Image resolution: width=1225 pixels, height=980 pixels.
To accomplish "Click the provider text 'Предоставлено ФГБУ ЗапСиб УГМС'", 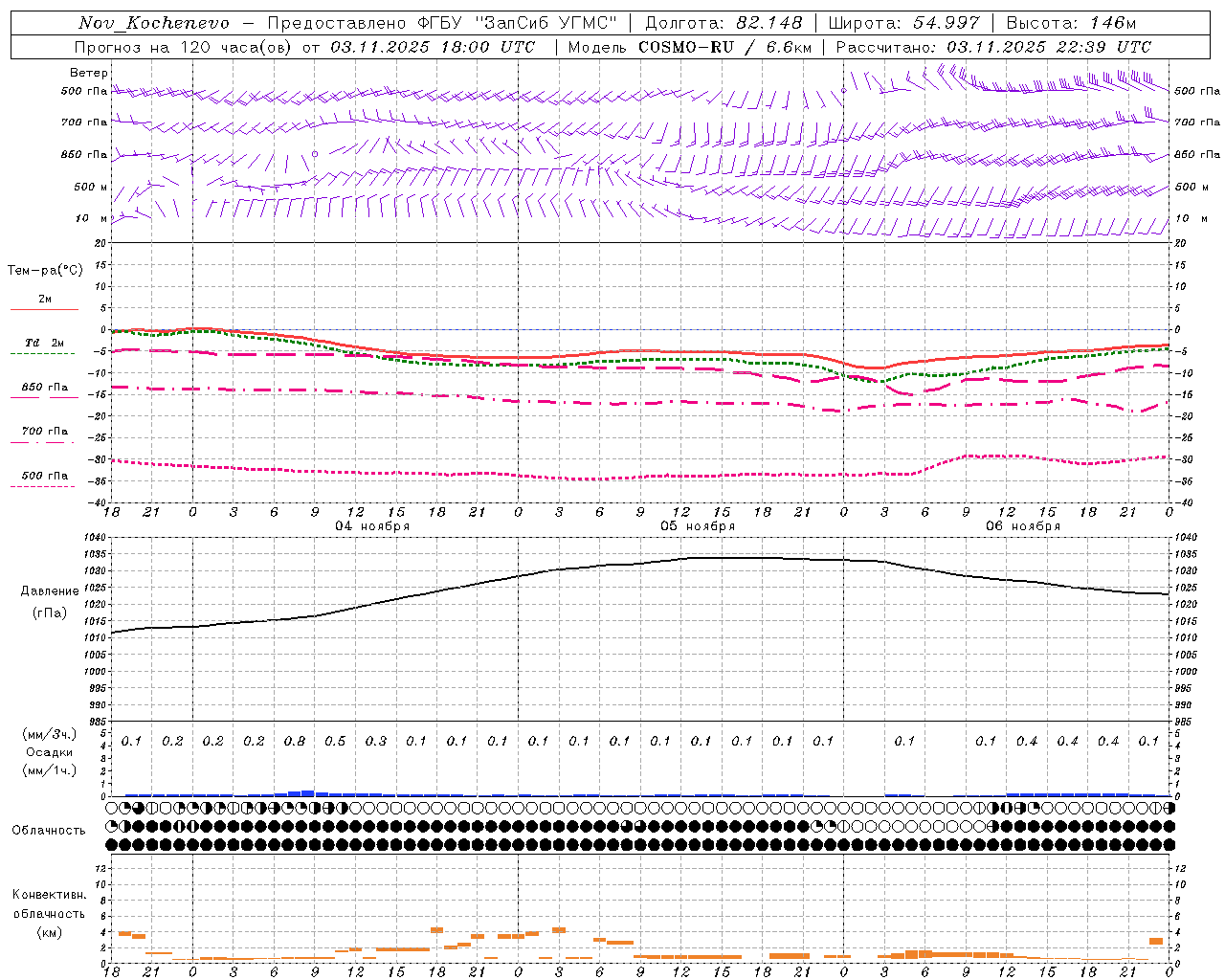I will pos(442,23).
